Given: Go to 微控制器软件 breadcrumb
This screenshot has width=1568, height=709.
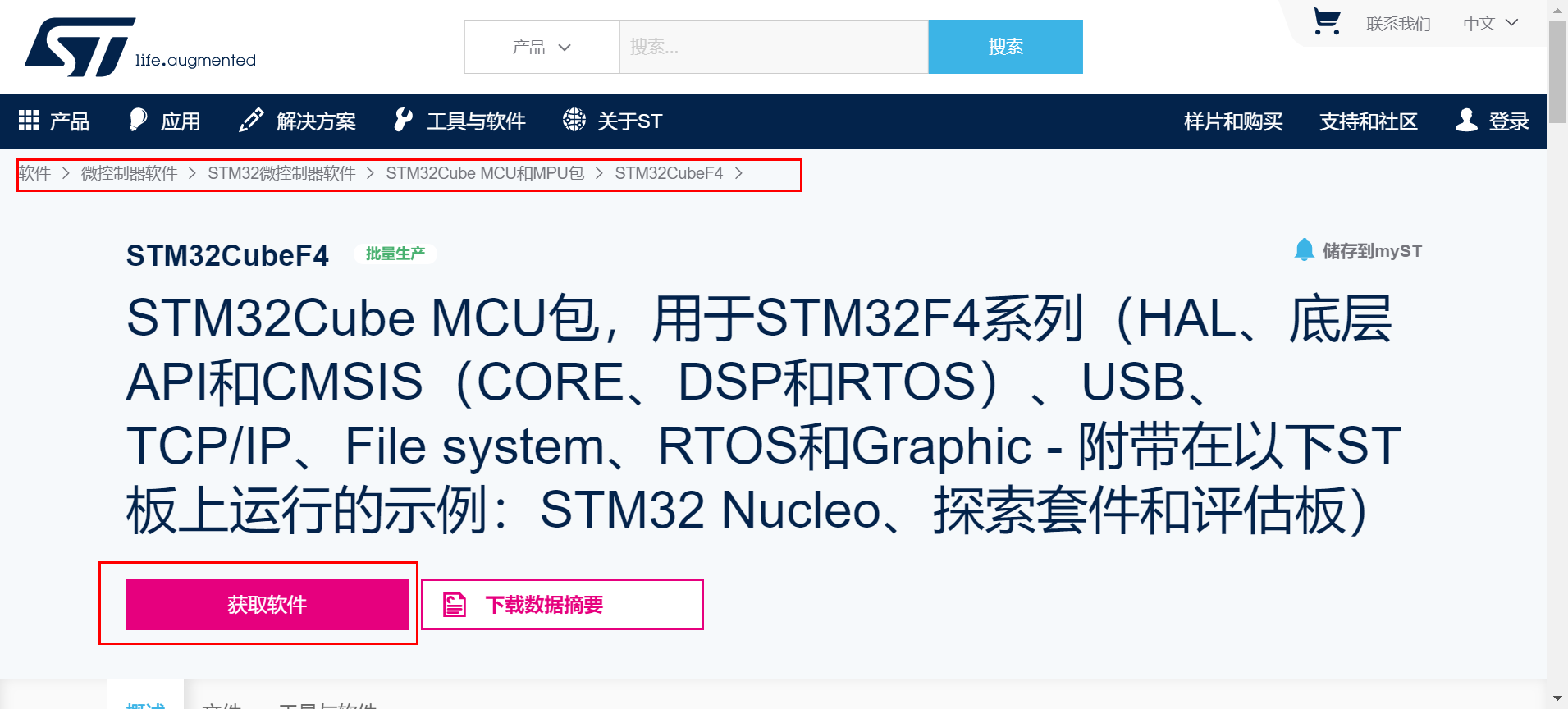Looking at the screenshot, I should pyautogui.click(x=129, y=173).
